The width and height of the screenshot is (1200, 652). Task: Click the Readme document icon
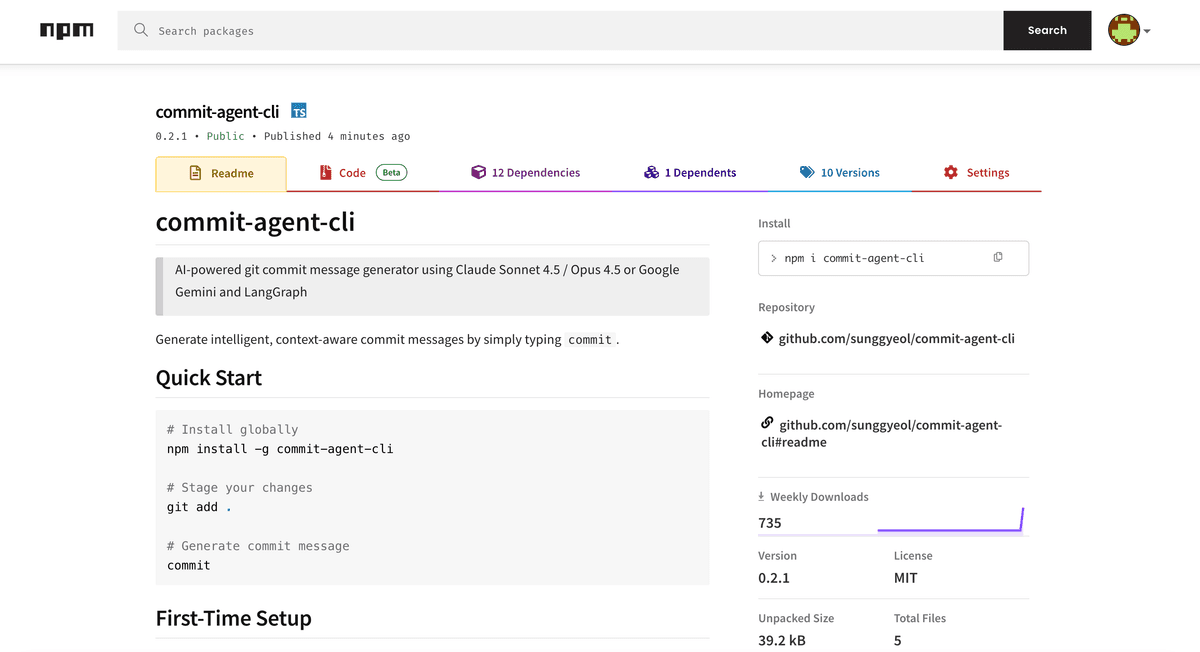click(x=196, y=172)
